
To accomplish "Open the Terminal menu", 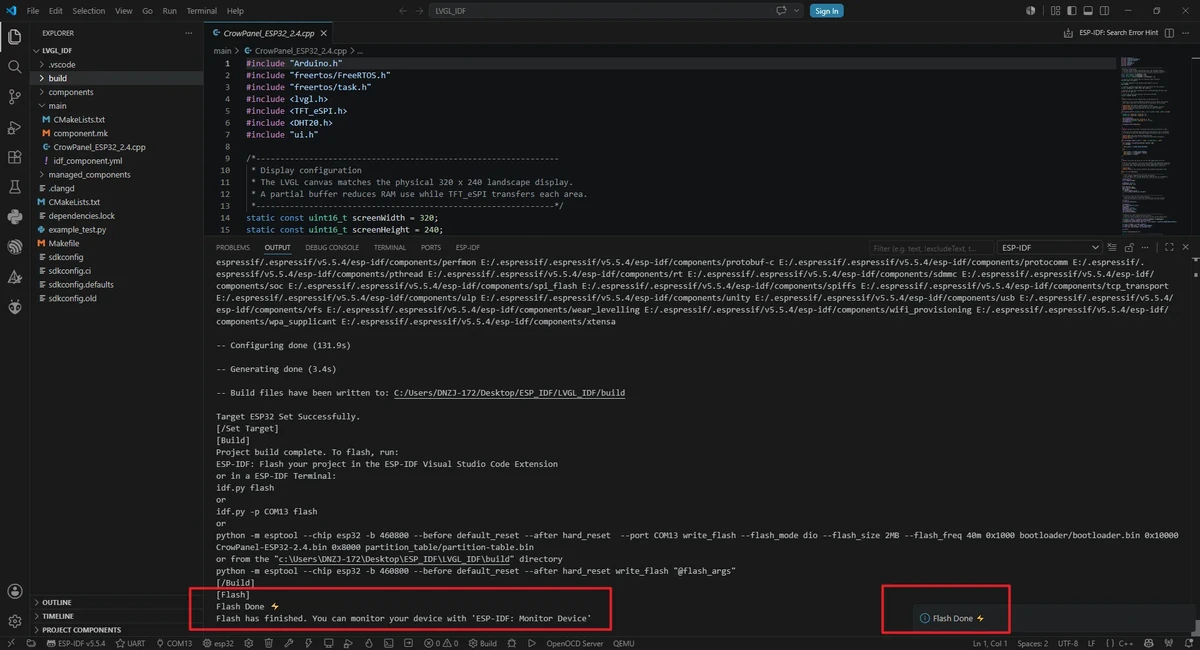I will [202, 11].
